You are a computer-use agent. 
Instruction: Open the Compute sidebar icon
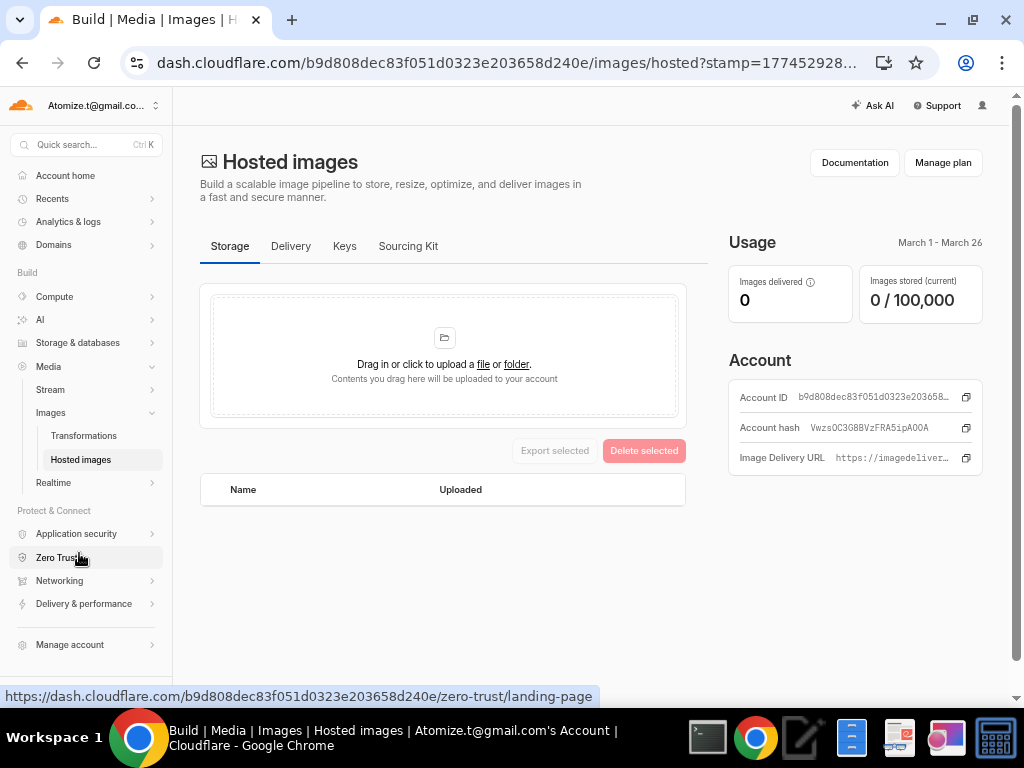tap(22, 296)
